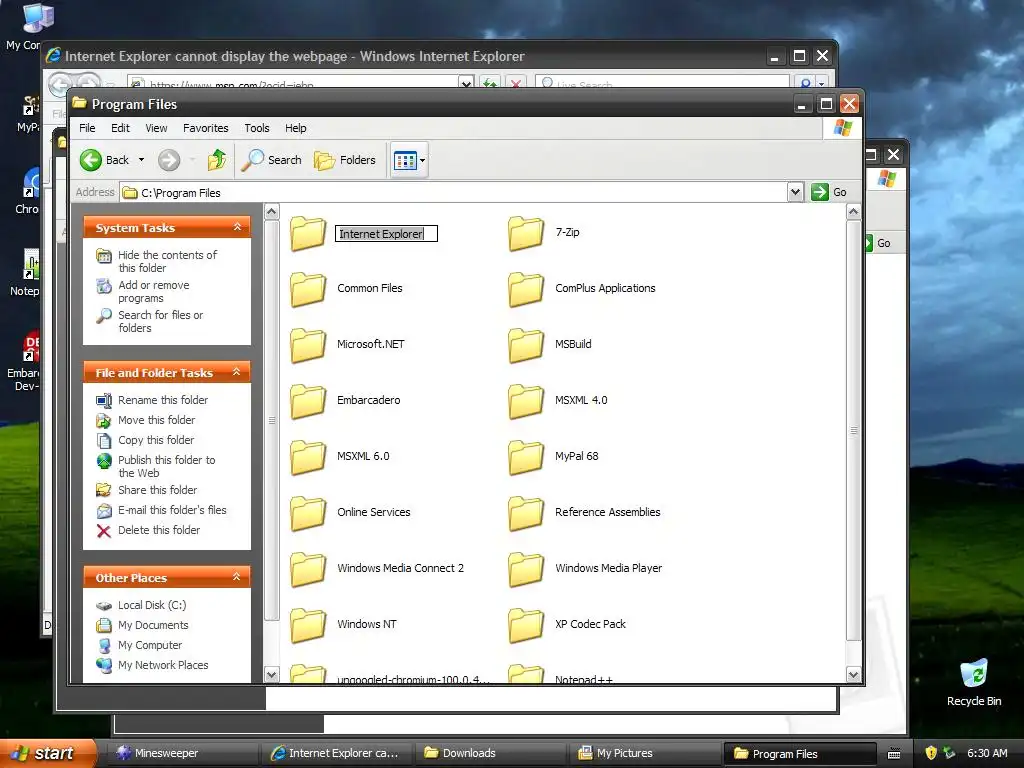Open the Search pane
This screenshot has height=768, width=1024.
point(271,160)
